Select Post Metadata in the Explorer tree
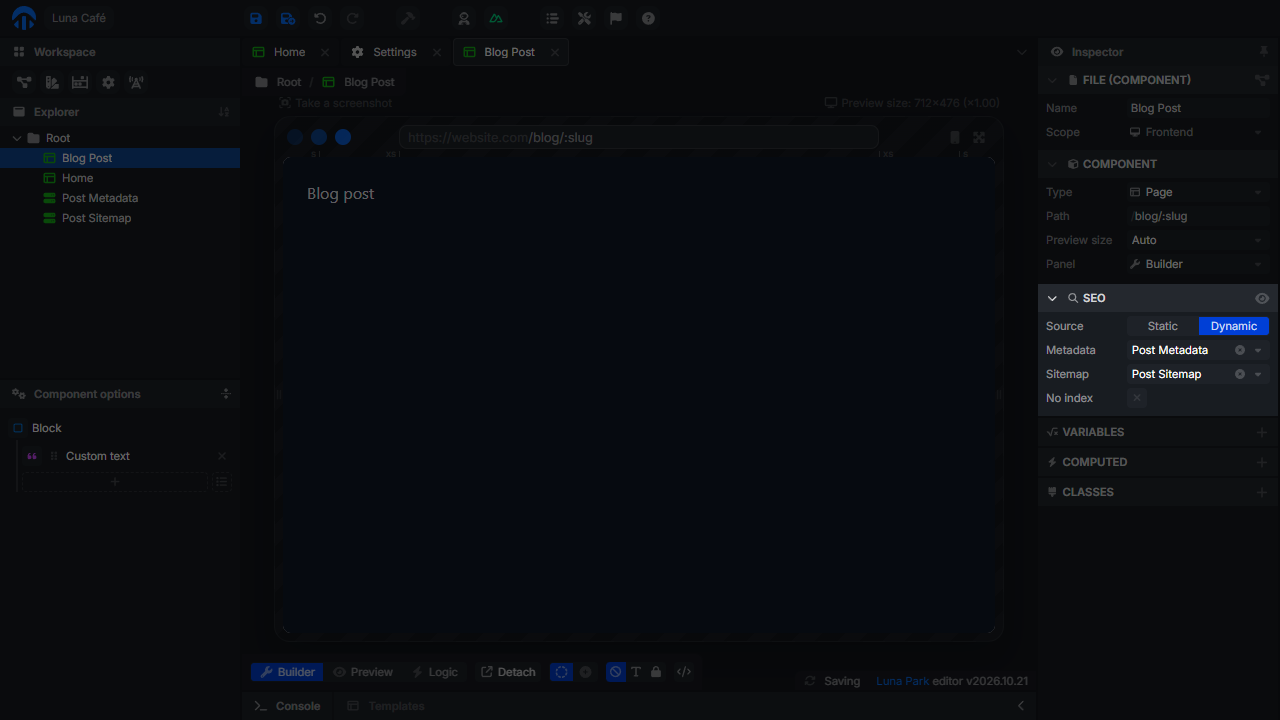1280x720 pixels. pos(120,198)
